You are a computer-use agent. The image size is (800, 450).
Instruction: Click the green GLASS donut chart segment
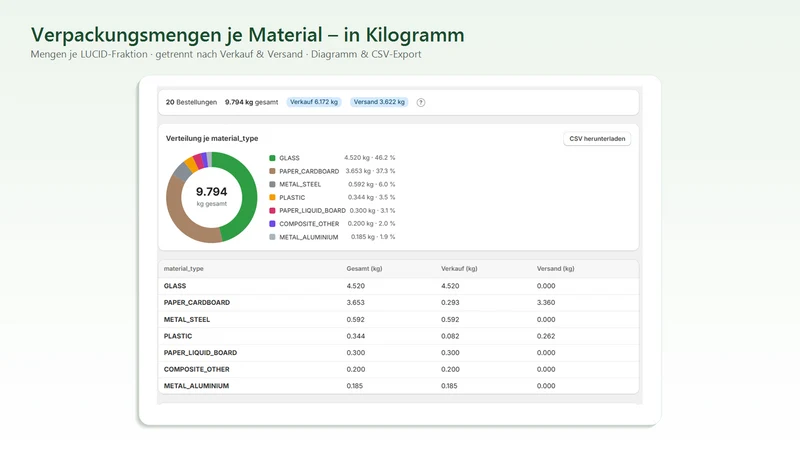249,194
